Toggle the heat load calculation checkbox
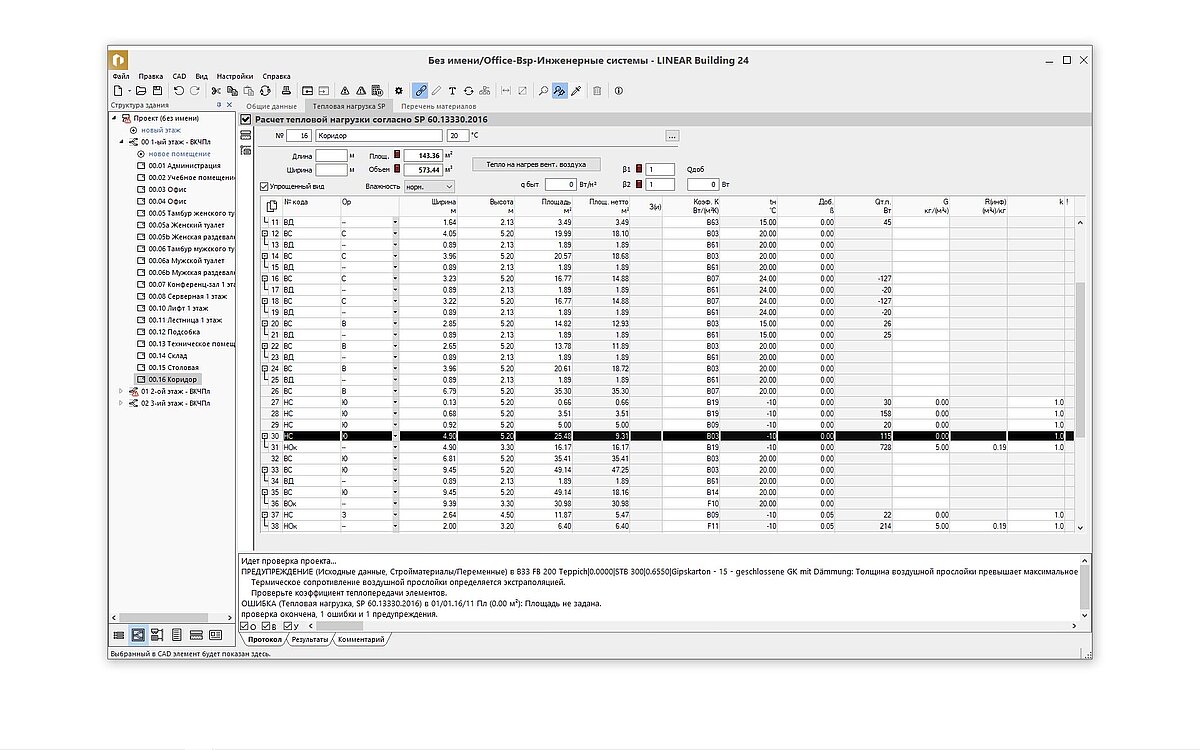1200x750 pixels. click(x=246, y=120)
